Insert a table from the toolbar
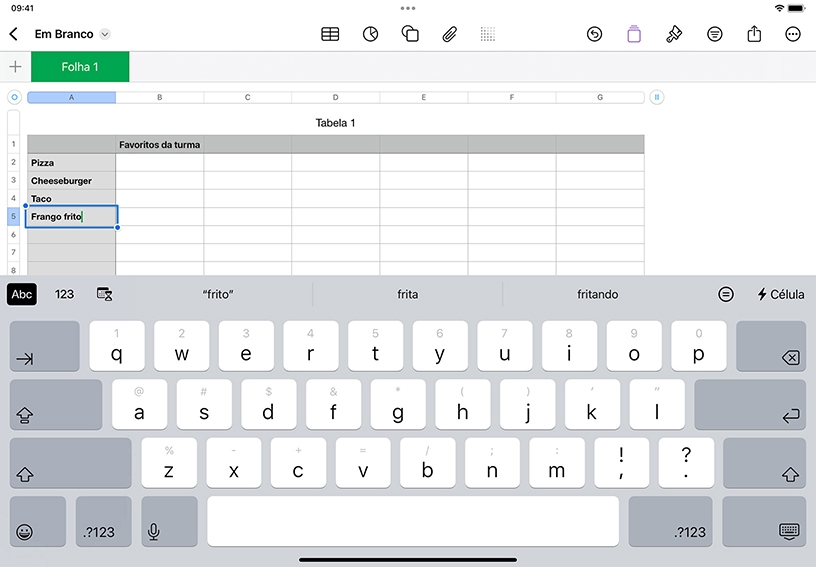The width and height of the screenshot is (816, 567). click(330, 34)
